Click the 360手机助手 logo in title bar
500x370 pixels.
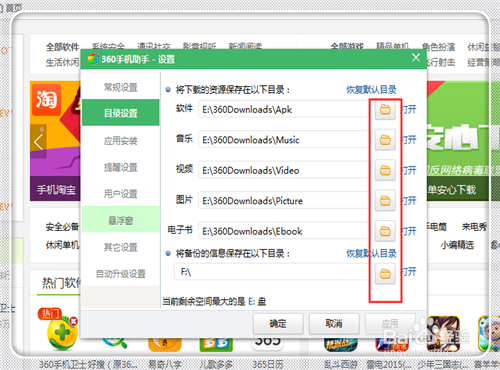tap(92, 59)
